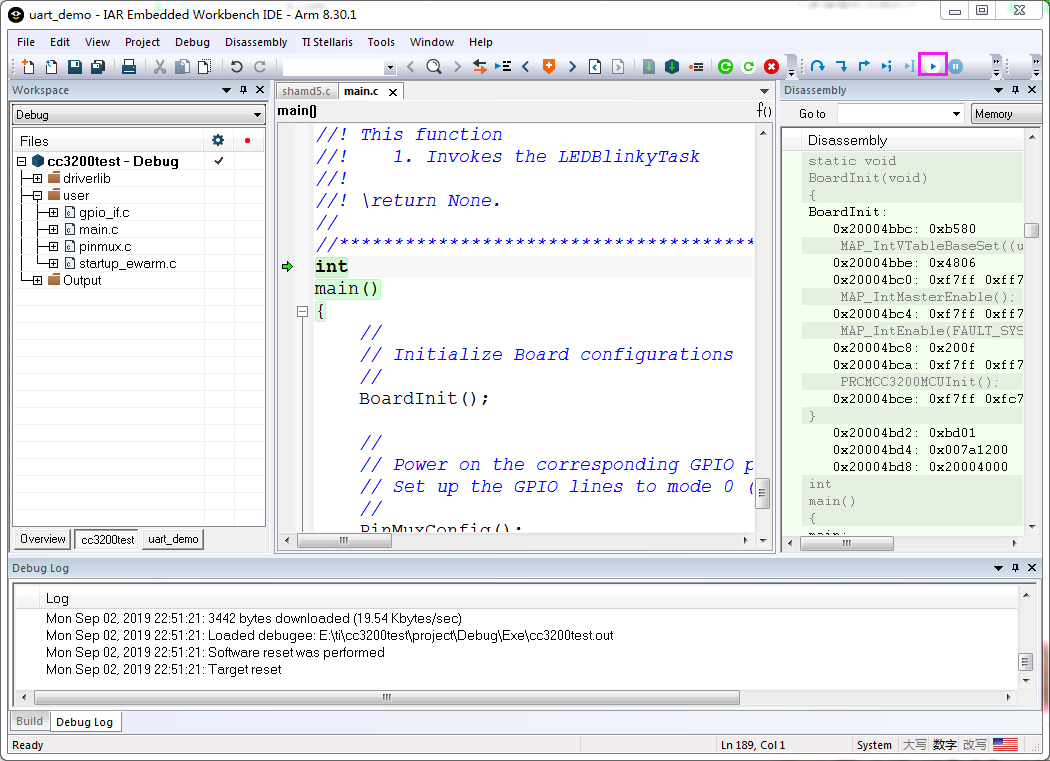Click the Break pause icon in debug toolbar
This screenshot has width=1050, height=761.
click(x=956, y=66)
